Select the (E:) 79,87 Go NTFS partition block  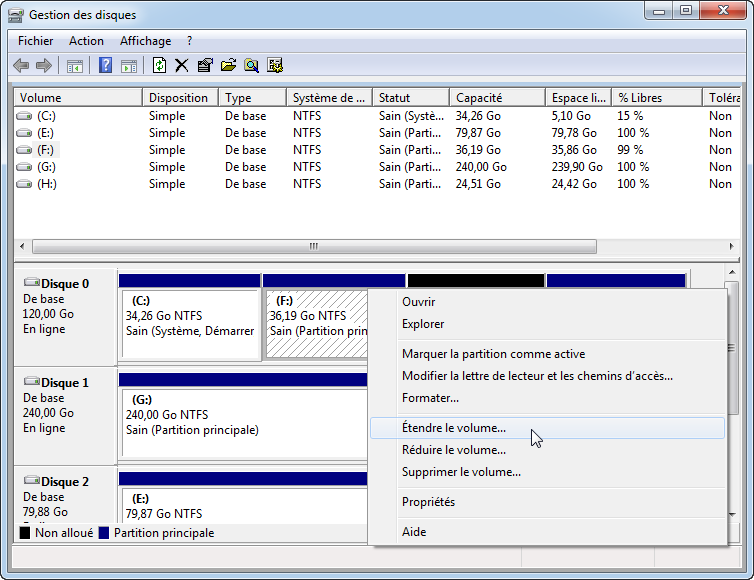244,505
